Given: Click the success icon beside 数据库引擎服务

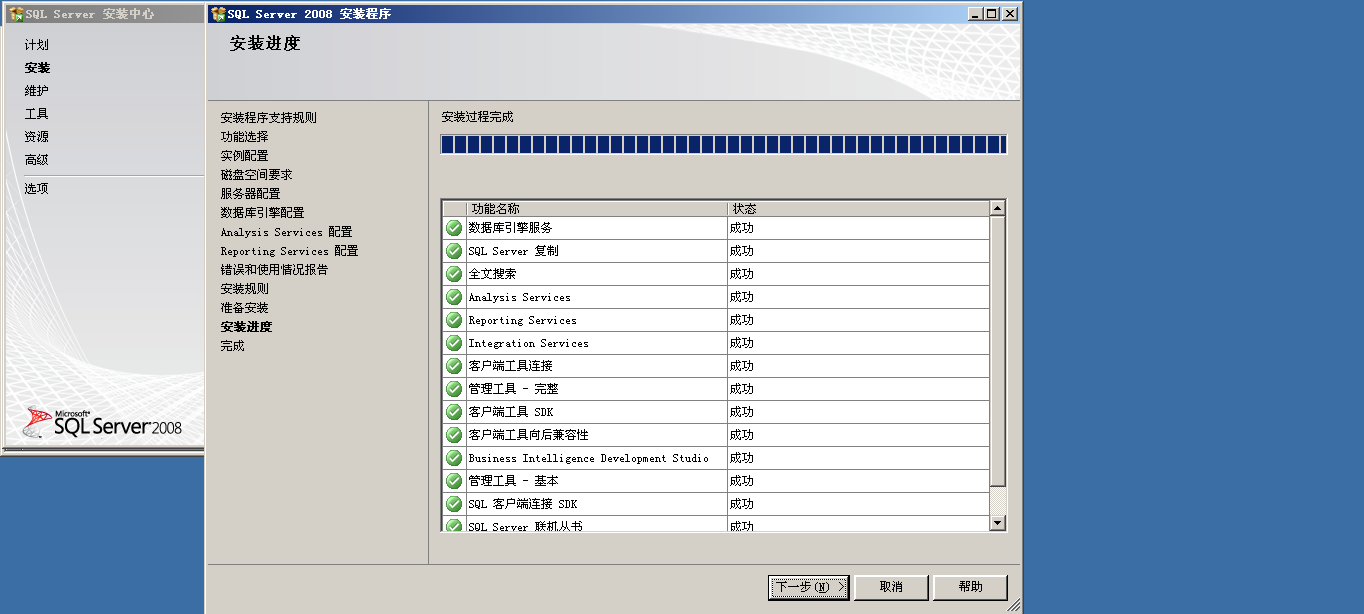Looking at the screenshot, I should [x=453, y=227].
